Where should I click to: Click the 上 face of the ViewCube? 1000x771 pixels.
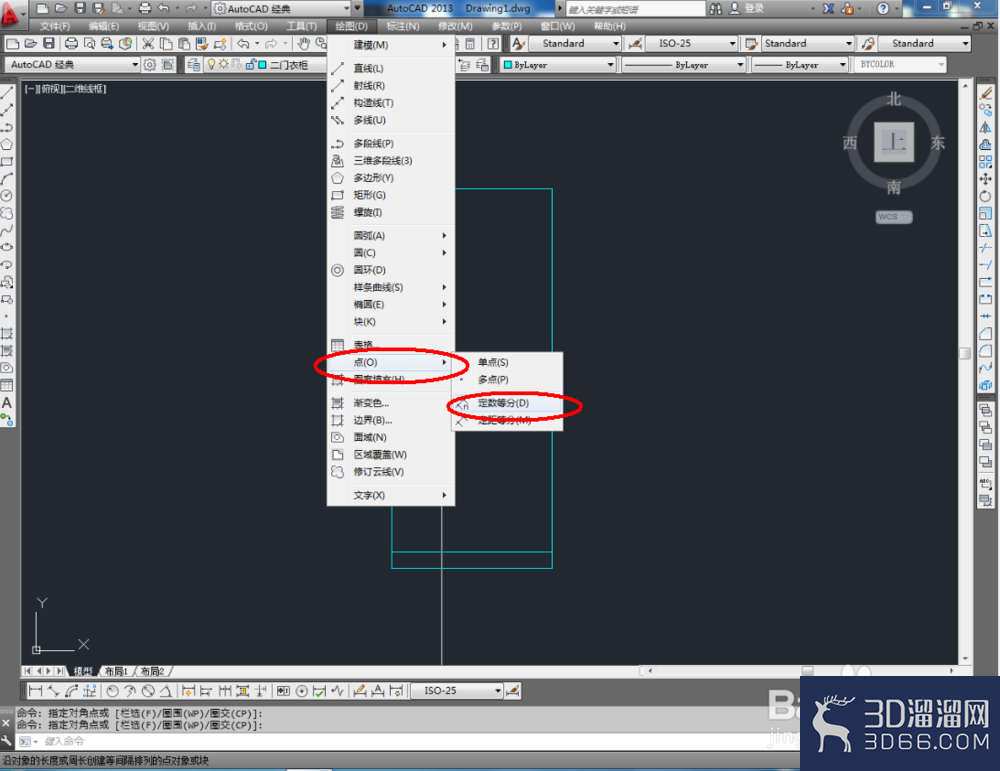893,142
